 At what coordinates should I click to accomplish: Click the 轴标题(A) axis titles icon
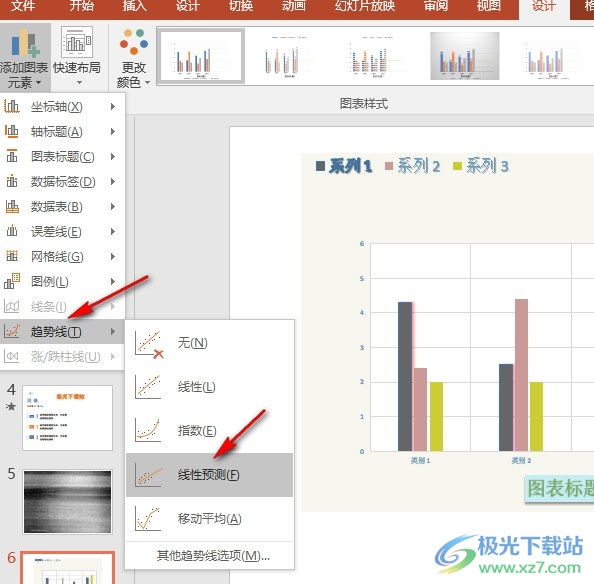[x=11, y=131]
